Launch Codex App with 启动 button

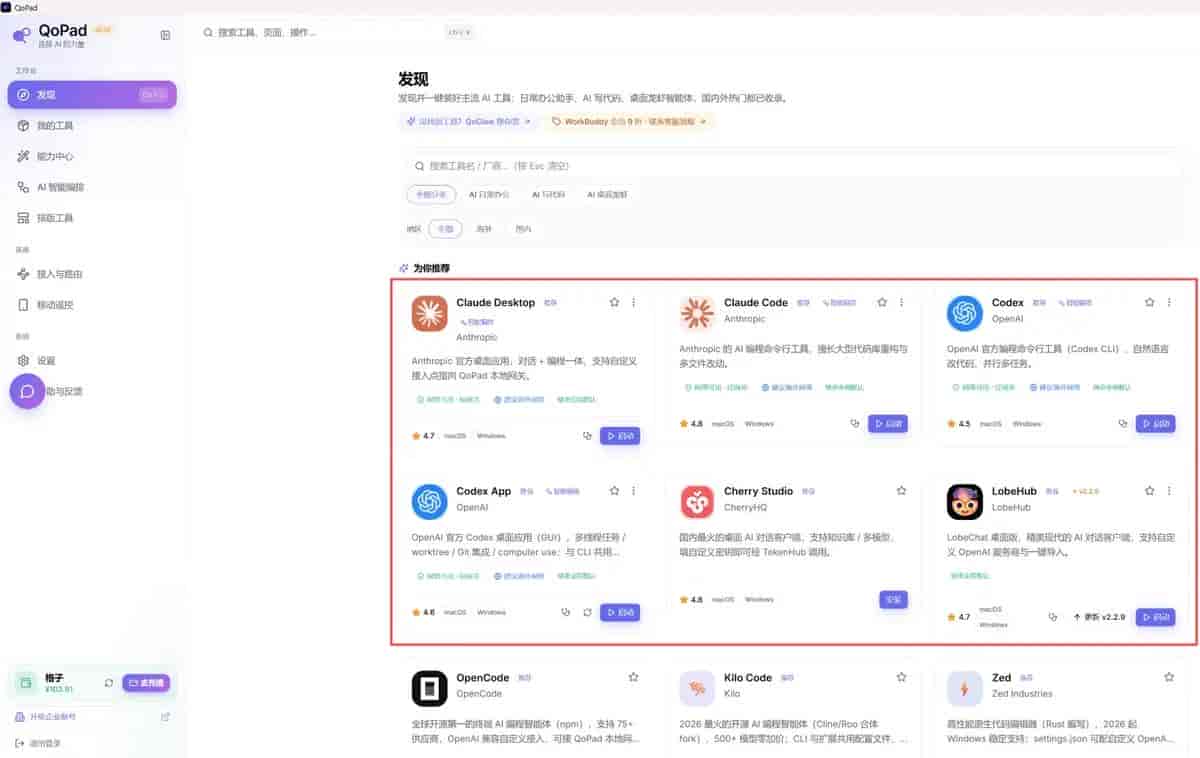pos(620,612)
